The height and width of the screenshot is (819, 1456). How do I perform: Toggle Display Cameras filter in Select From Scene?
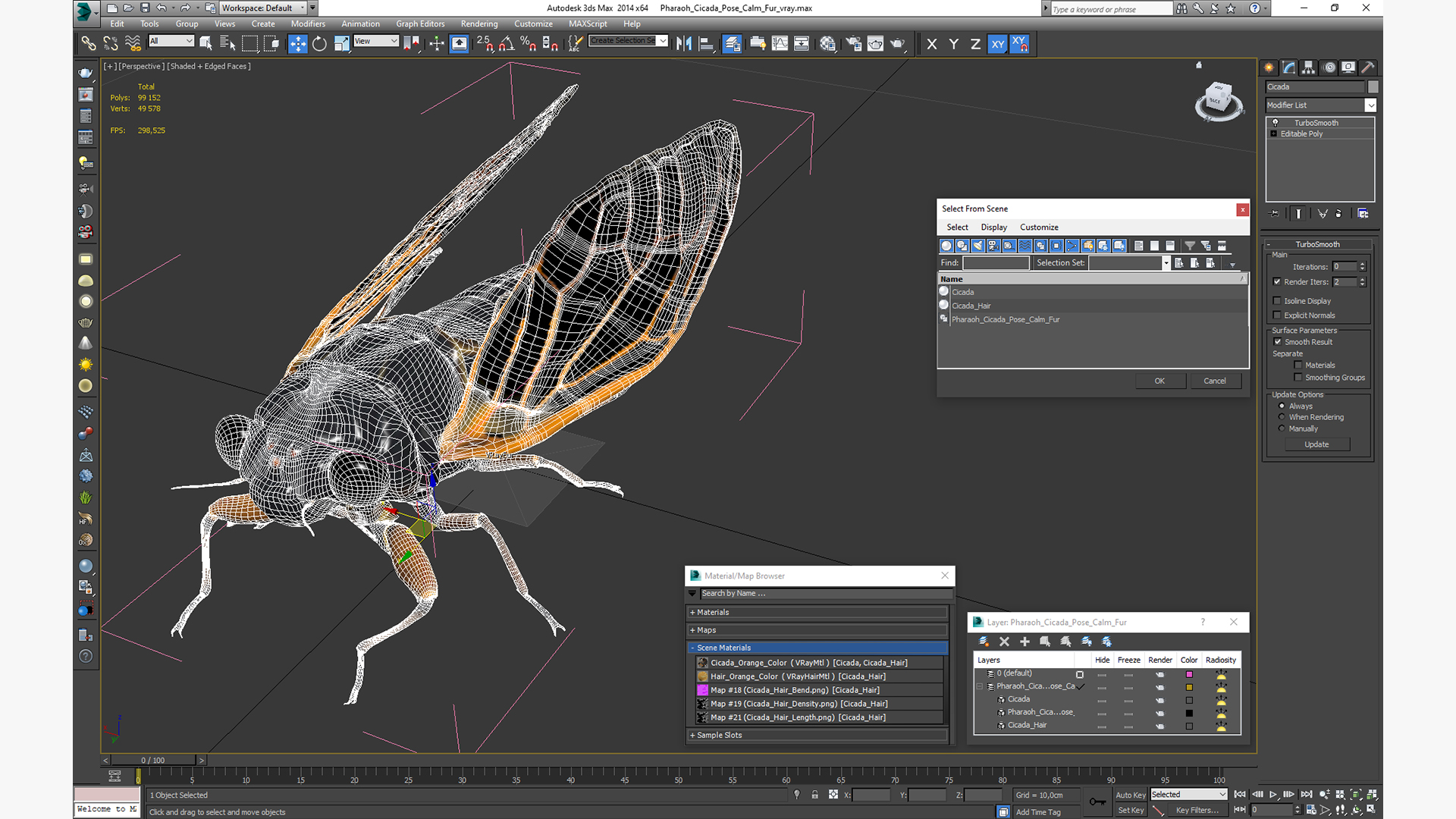click(x=993, y=246)
